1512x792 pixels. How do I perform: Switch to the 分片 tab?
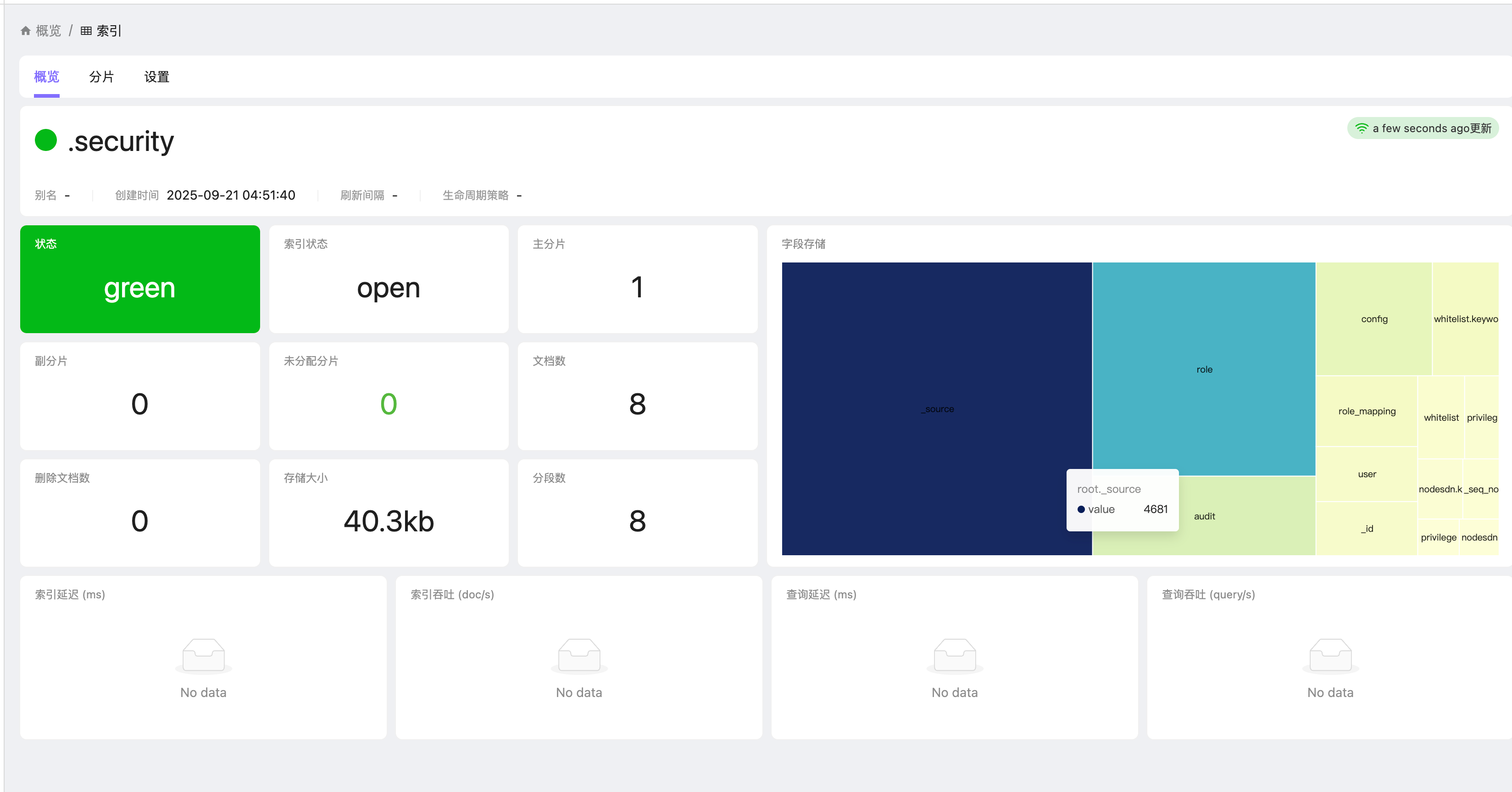pyautogui.click(x=101, y=77)
